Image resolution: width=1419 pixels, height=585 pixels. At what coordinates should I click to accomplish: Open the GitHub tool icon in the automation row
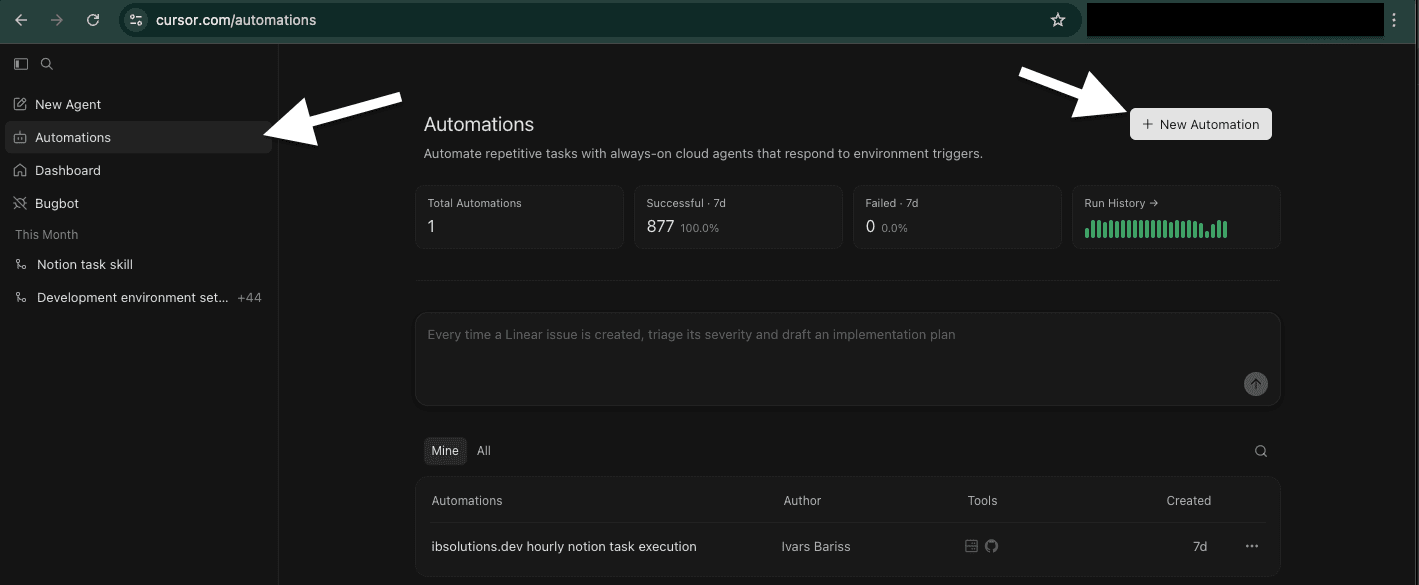991,546
